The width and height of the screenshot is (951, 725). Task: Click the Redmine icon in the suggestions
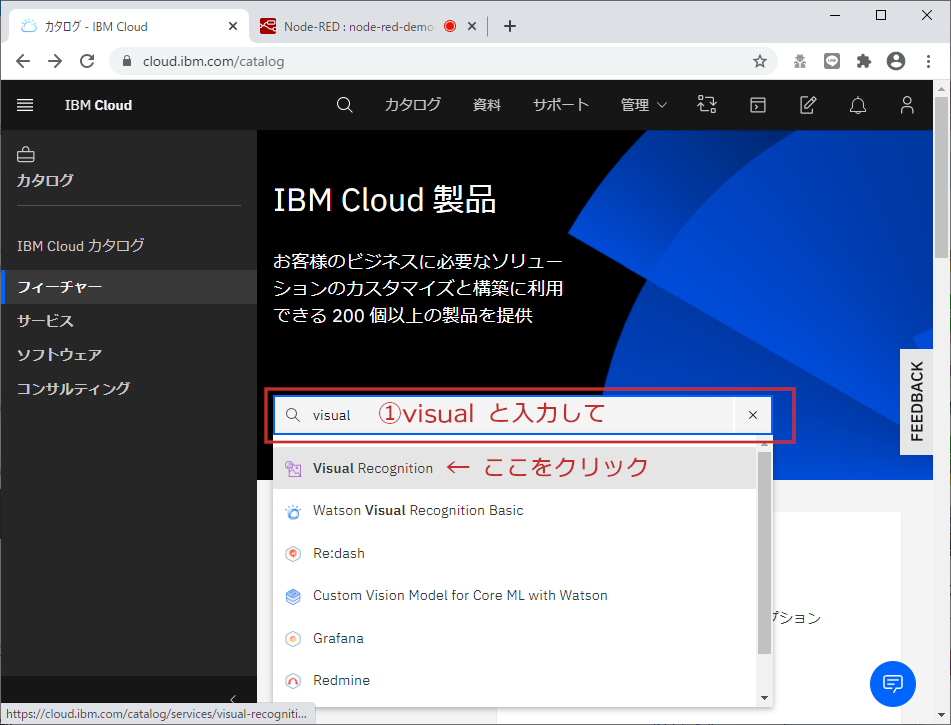(293, 680)
